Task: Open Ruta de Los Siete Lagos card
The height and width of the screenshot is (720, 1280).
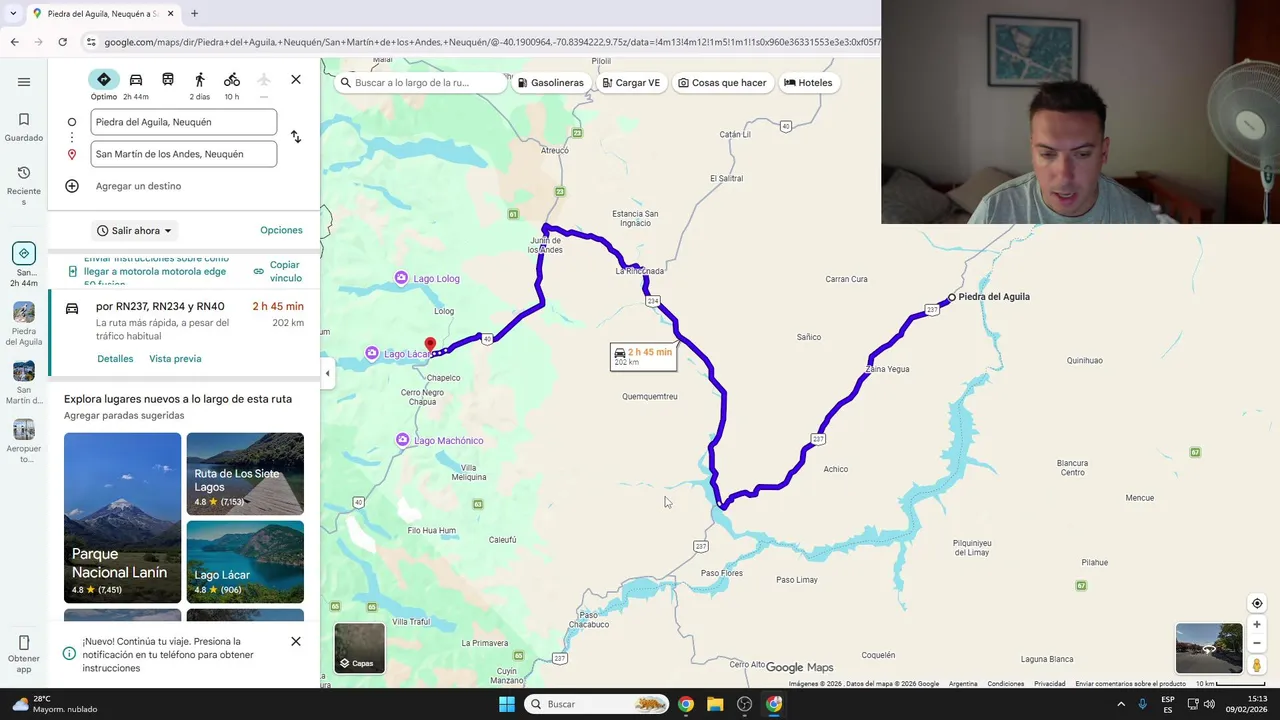Action: pyautogui.click(x=245, y=474)
